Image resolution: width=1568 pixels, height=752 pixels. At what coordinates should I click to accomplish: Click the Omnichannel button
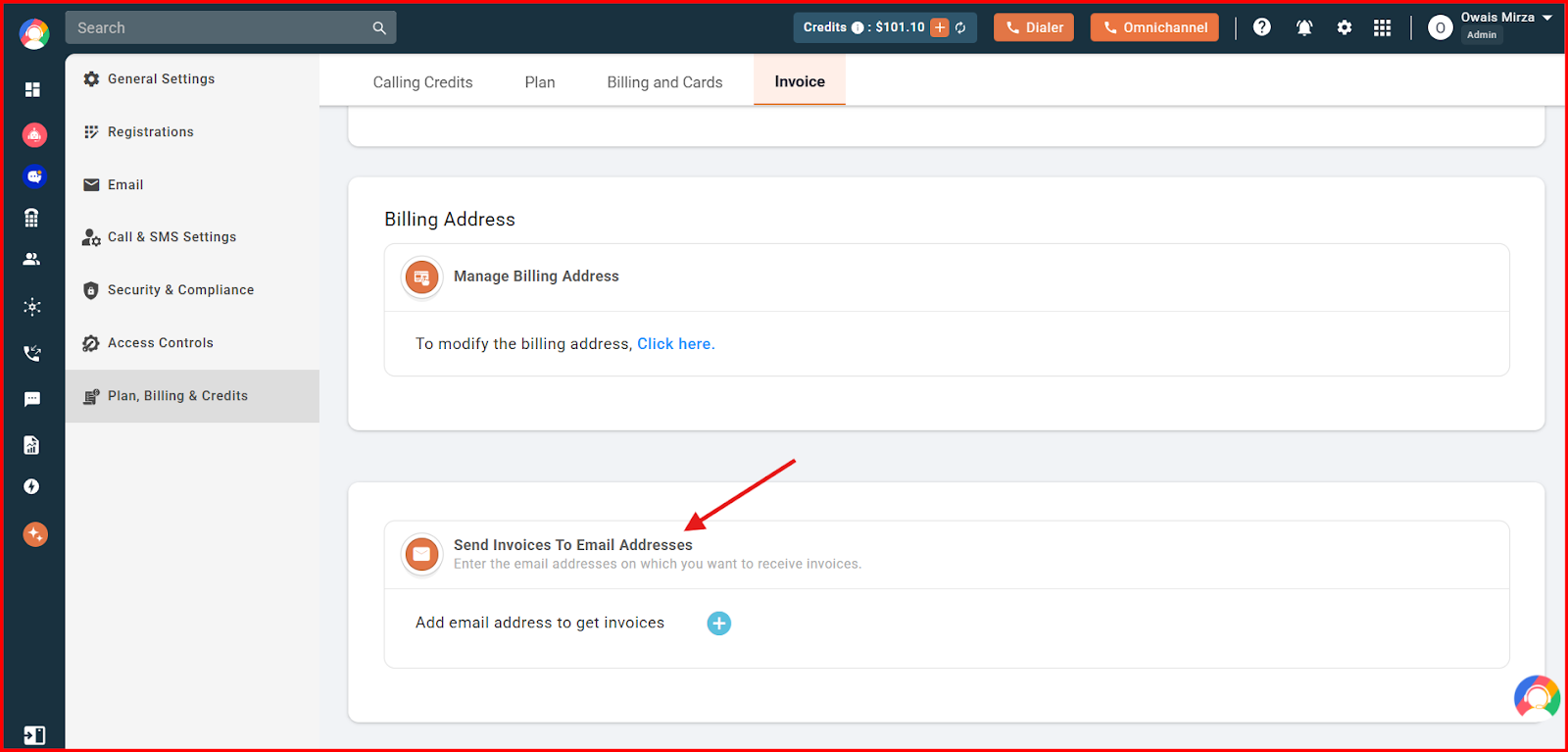1154,27
